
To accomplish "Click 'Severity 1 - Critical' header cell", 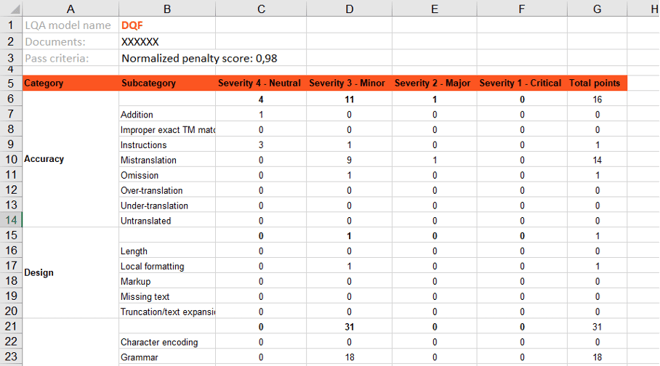I will [x=522, y=83].
